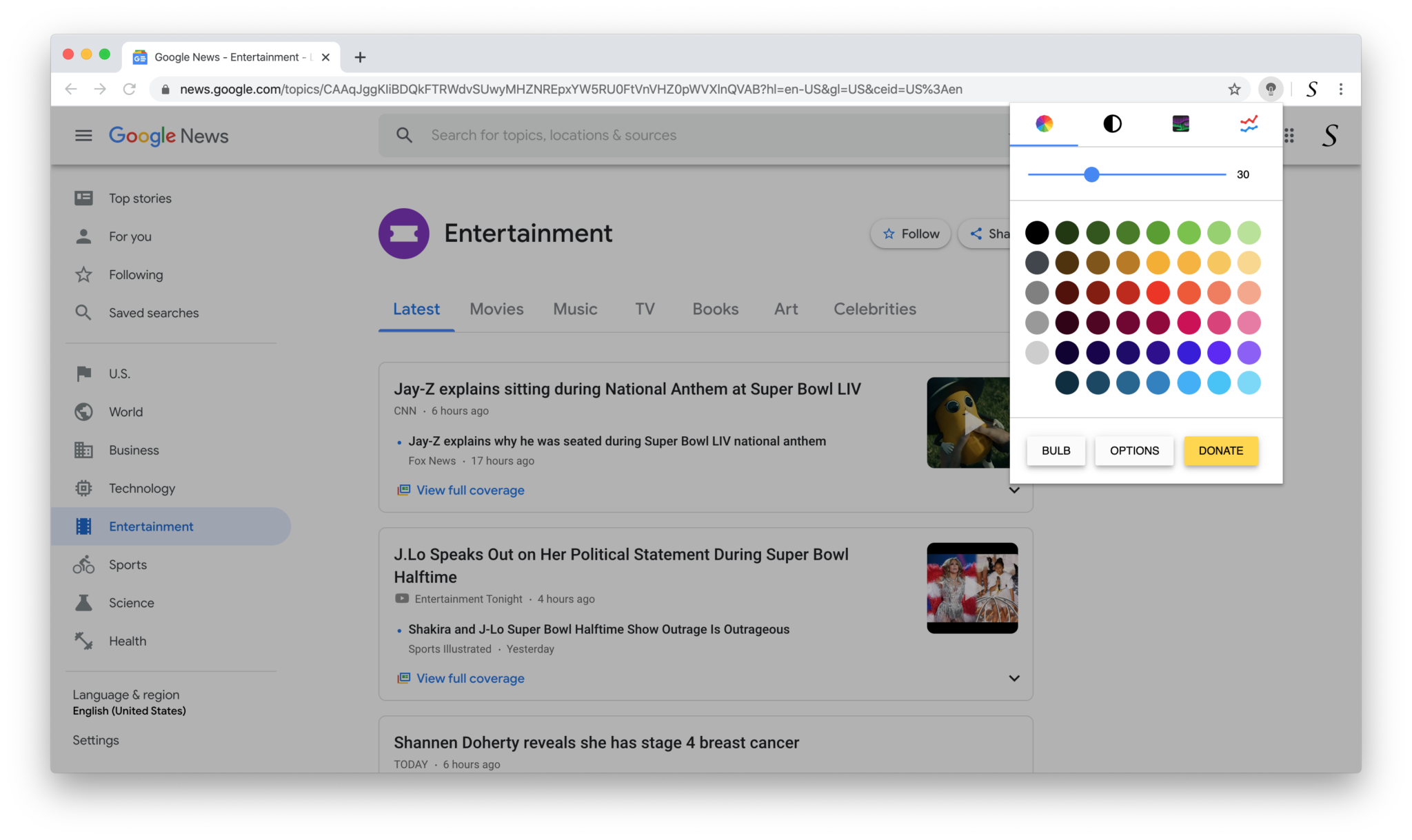Viewport: 1412px width, 840px height.
Task: Switch to the Music tab
Action: click(x=575, y=309)
